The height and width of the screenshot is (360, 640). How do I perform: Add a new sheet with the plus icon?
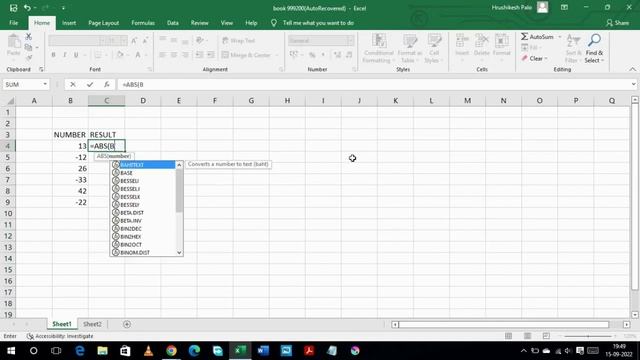pos(127,324)
